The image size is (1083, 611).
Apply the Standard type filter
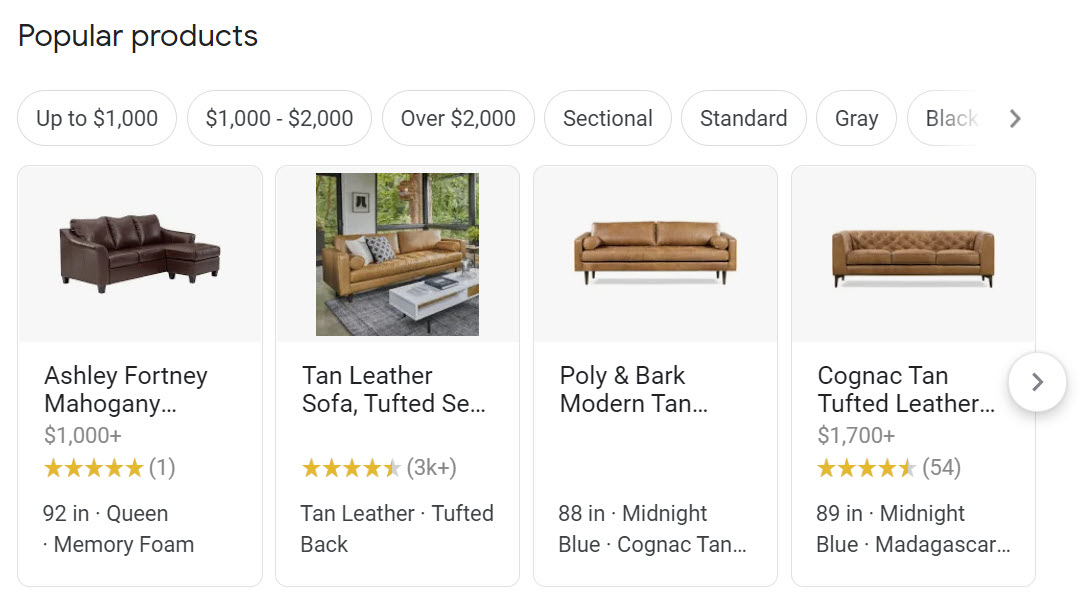click(x=743, y=119)
